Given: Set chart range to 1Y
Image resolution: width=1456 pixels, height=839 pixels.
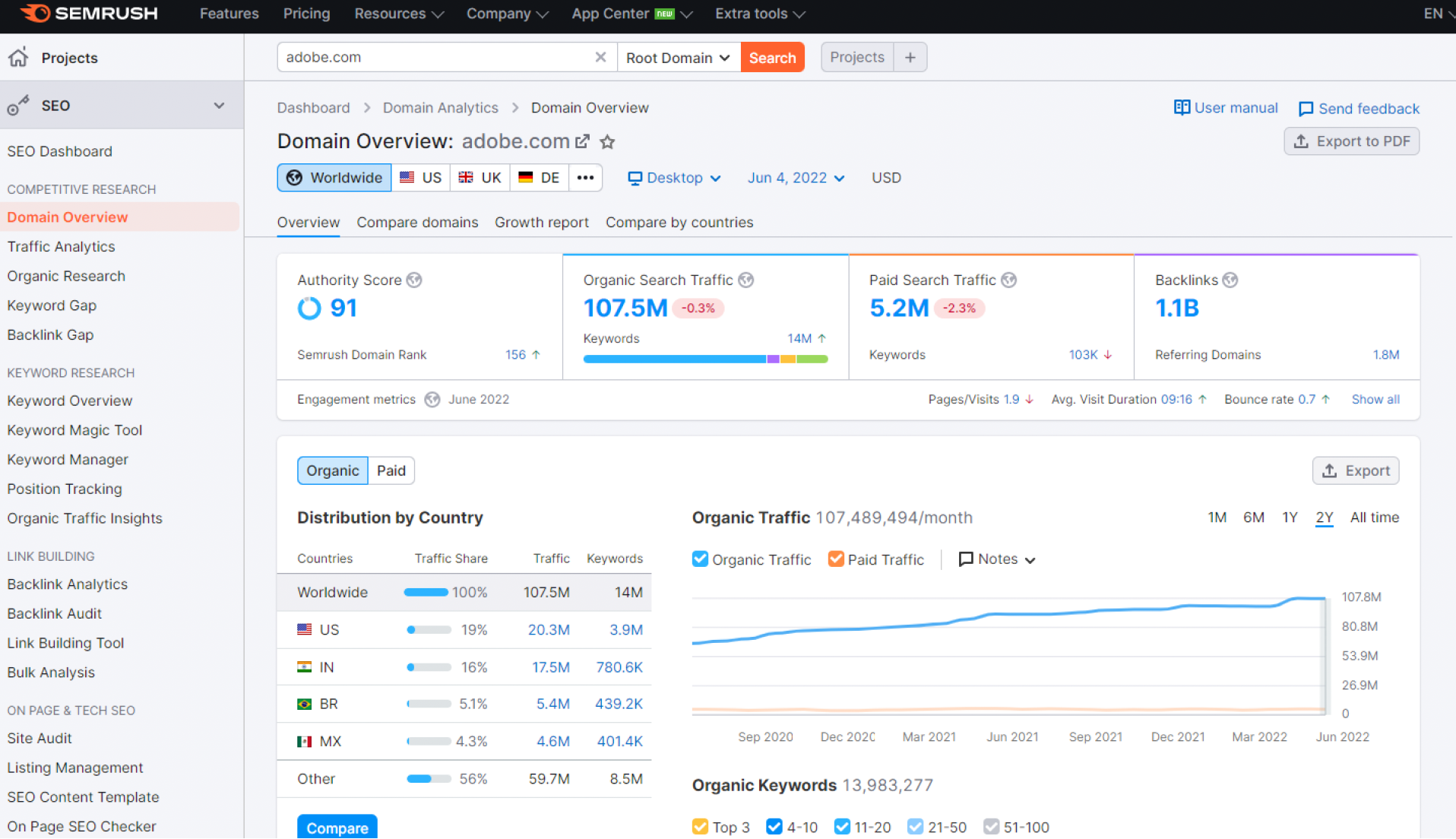Looking at the screenshot, I should point(1289,517).
